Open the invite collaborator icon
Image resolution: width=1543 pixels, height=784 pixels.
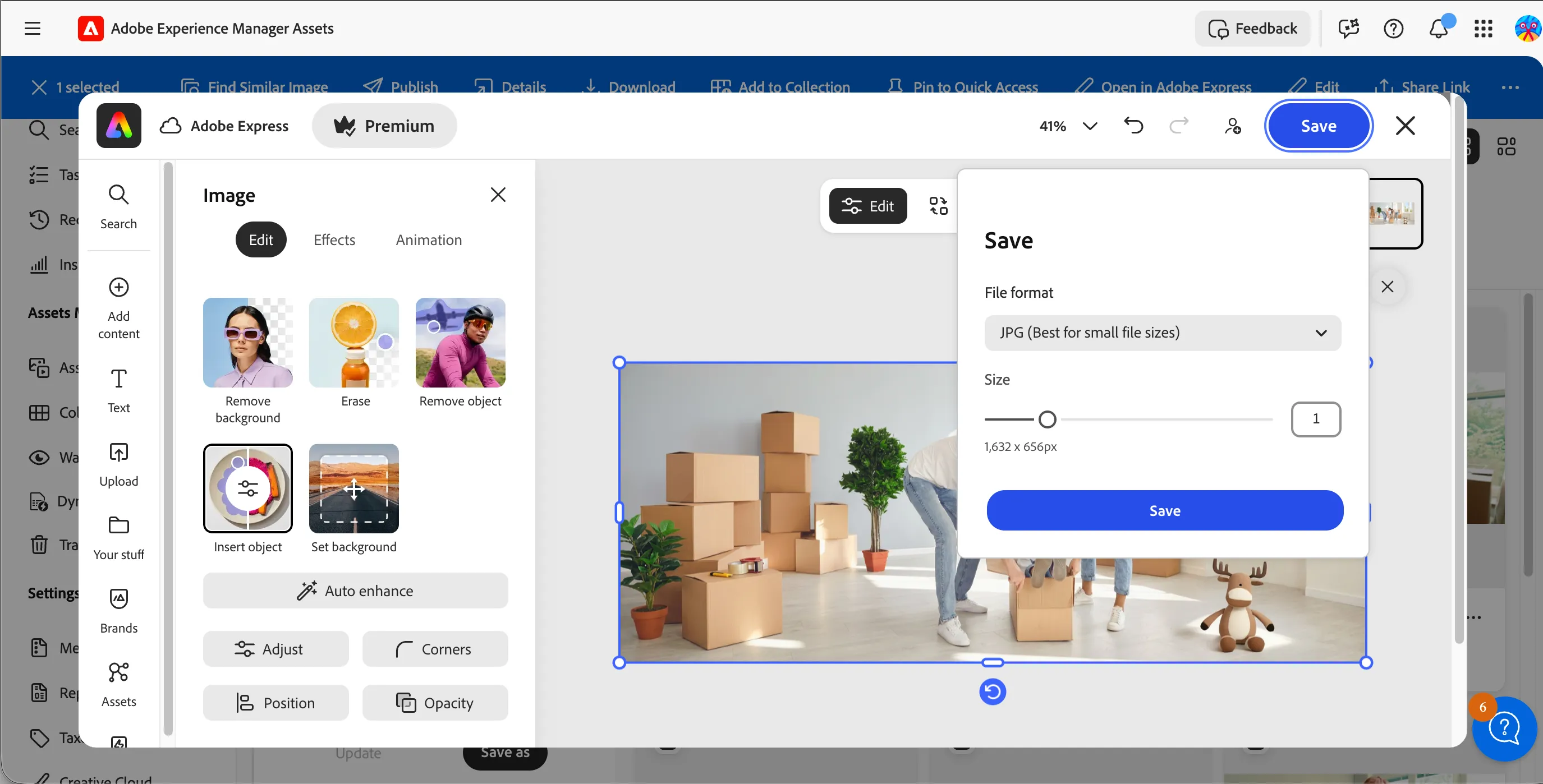point(1232,126)
